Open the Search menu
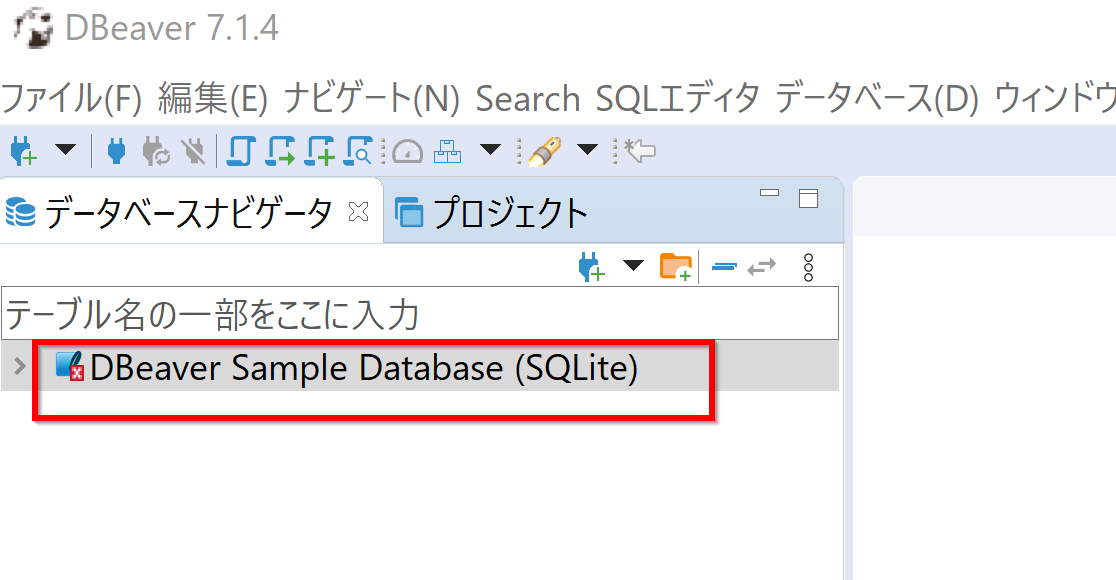The image size is (1116, 580). click(x=527, y=98)
